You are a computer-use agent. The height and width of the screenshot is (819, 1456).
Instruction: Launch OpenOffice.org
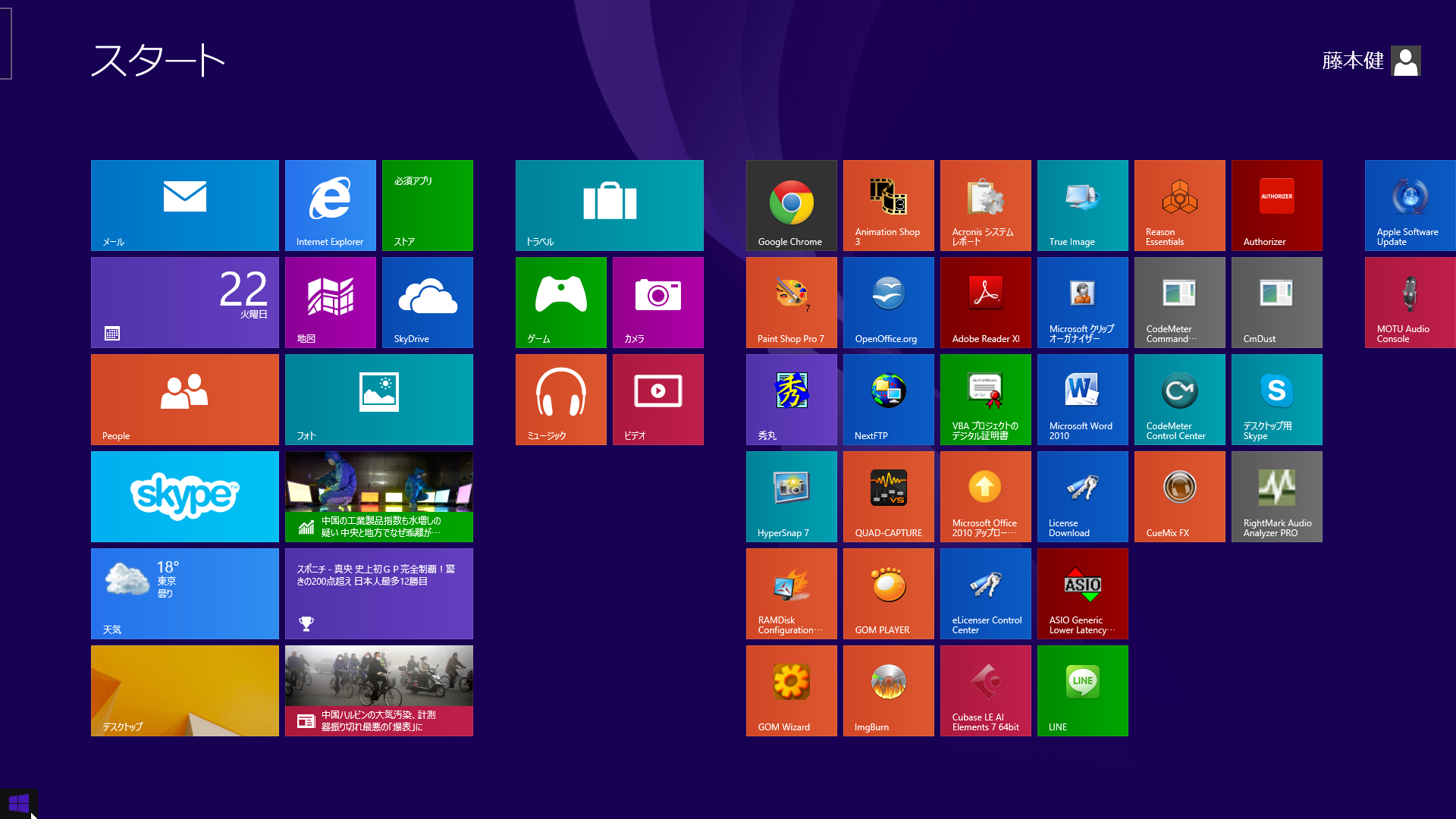[889, 303]
